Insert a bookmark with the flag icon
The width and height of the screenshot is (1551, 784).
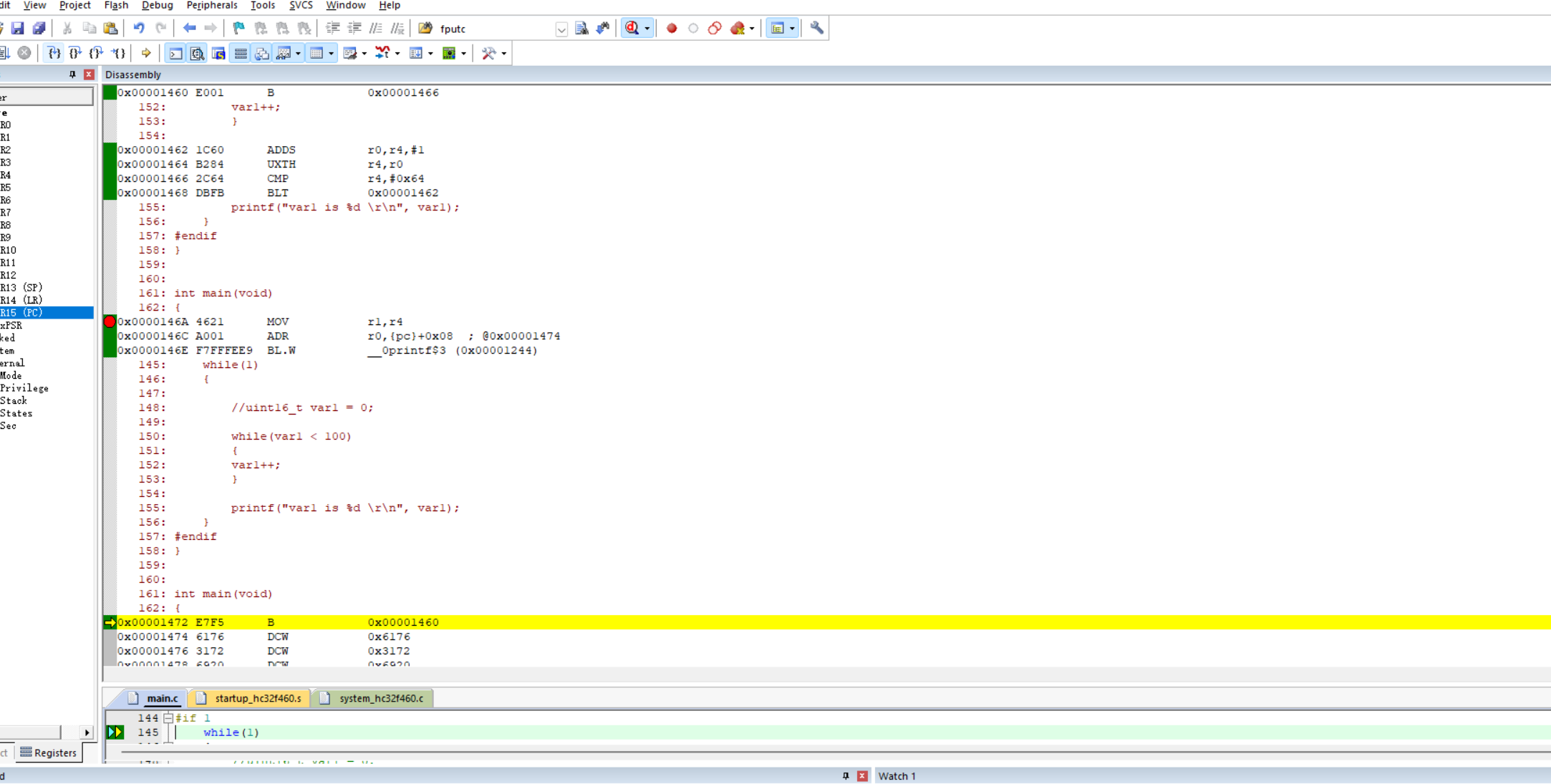coord(238,28)
